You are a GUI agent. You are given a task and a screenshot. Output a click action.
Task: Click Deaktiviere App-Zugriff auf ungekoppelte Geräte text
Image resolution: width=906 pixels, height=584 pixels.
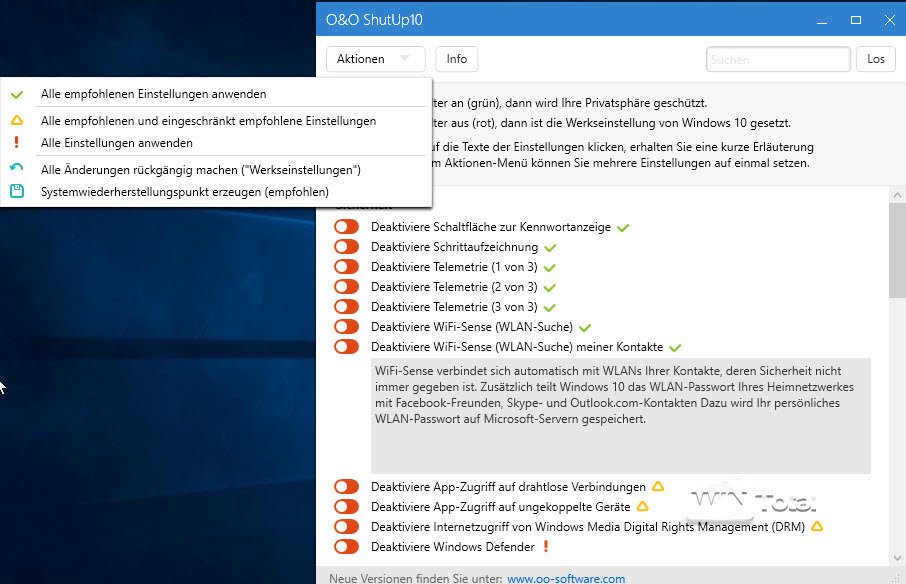(x=500, y=507)
